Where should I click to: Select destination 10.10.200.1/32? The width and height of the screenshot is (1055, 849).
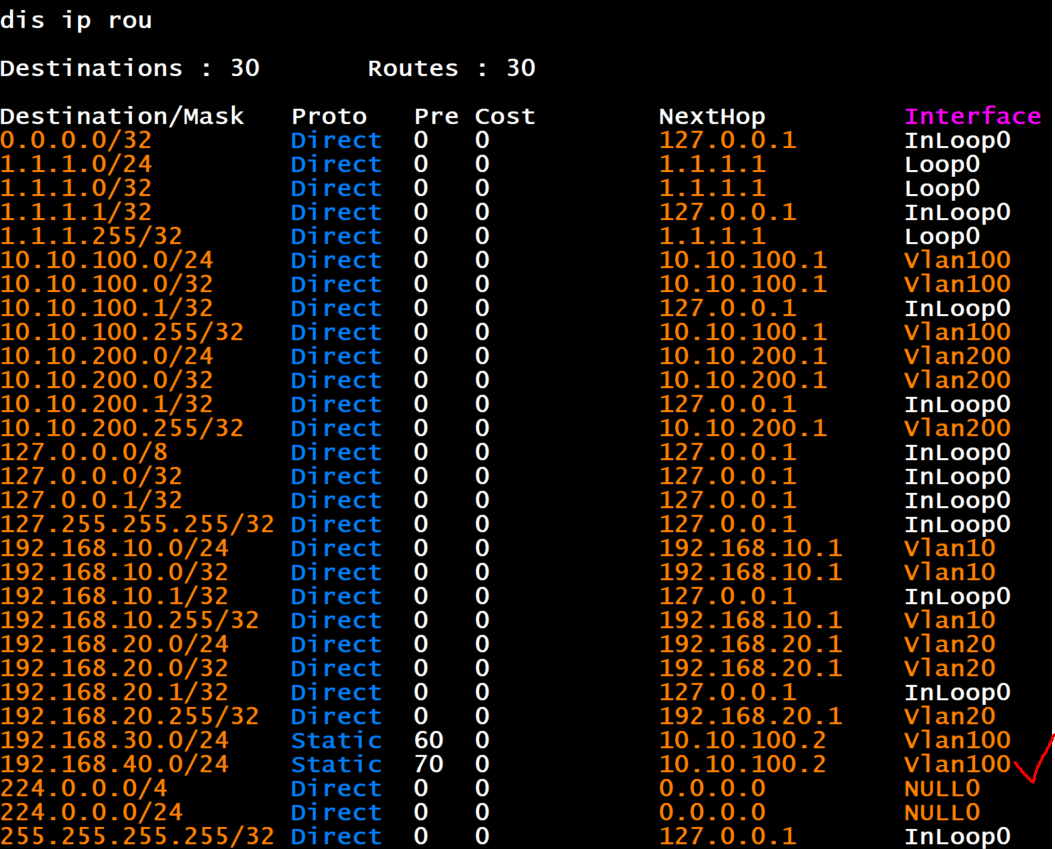point(107,404)
